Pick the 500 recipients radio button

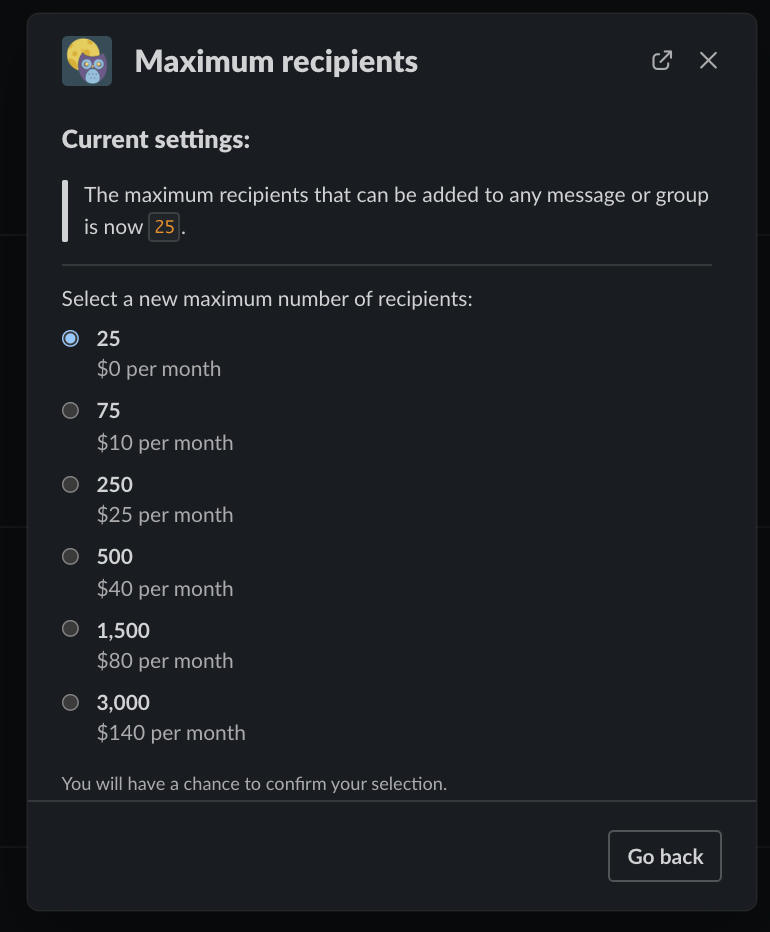(x=70, y=556)
